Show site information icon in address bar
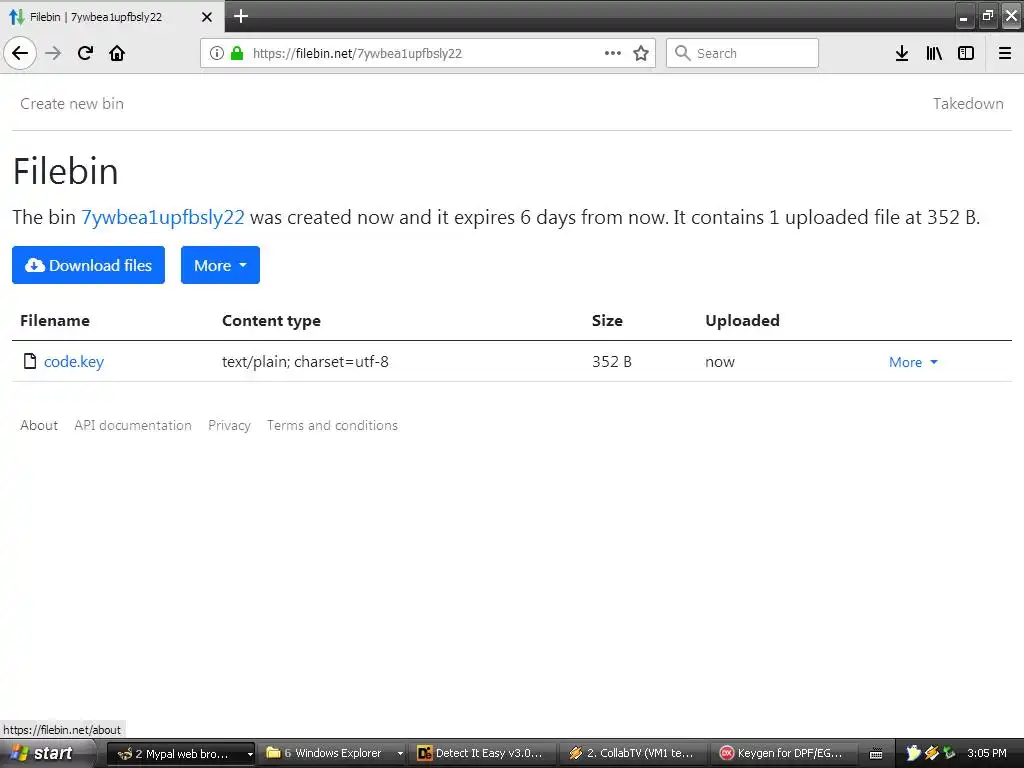The width and height of the screenshot is (1024, 768). point(217,53)
